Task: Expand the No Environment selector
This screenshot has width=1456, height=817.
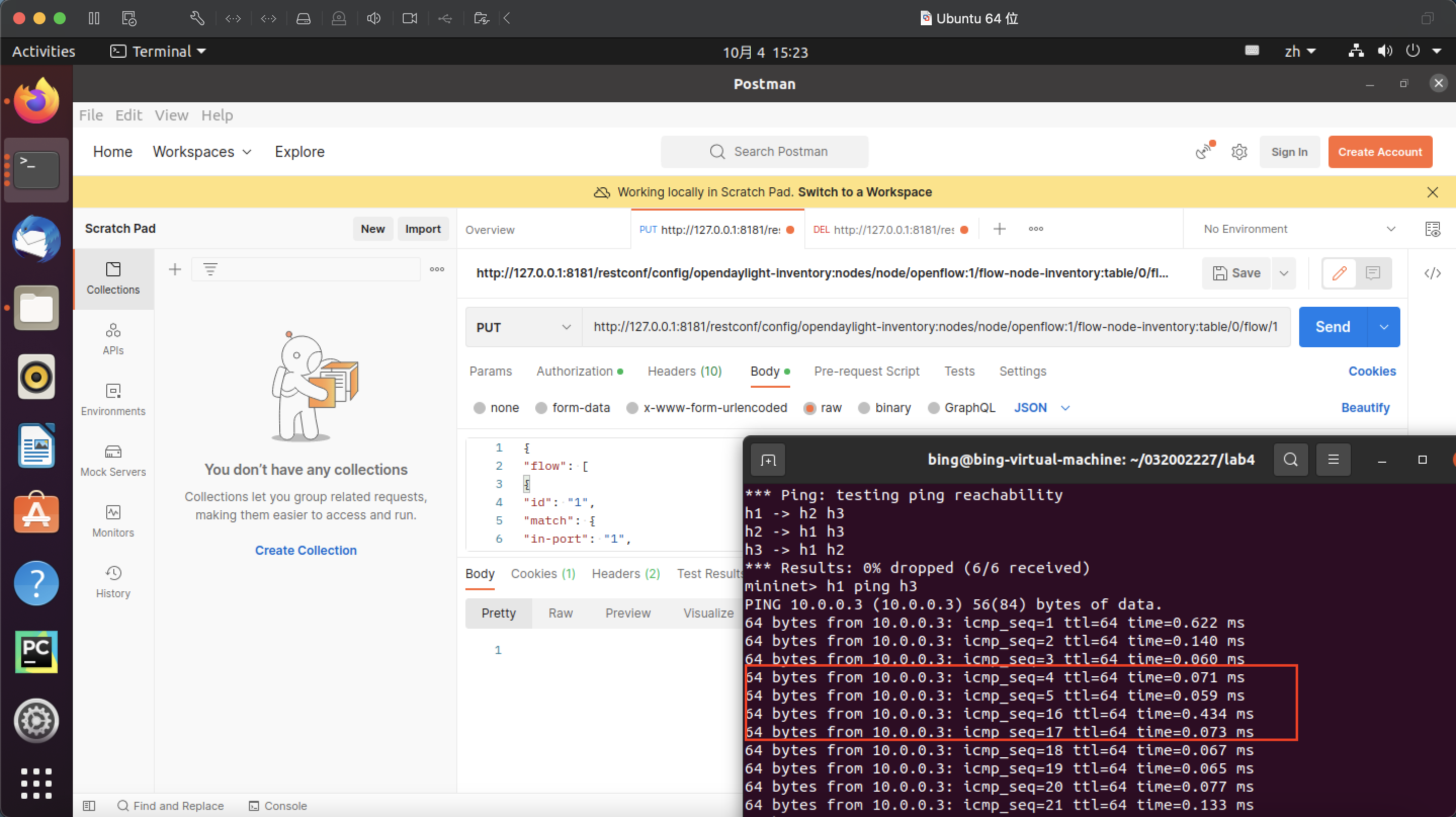Action: click(x=1298, y=229)
